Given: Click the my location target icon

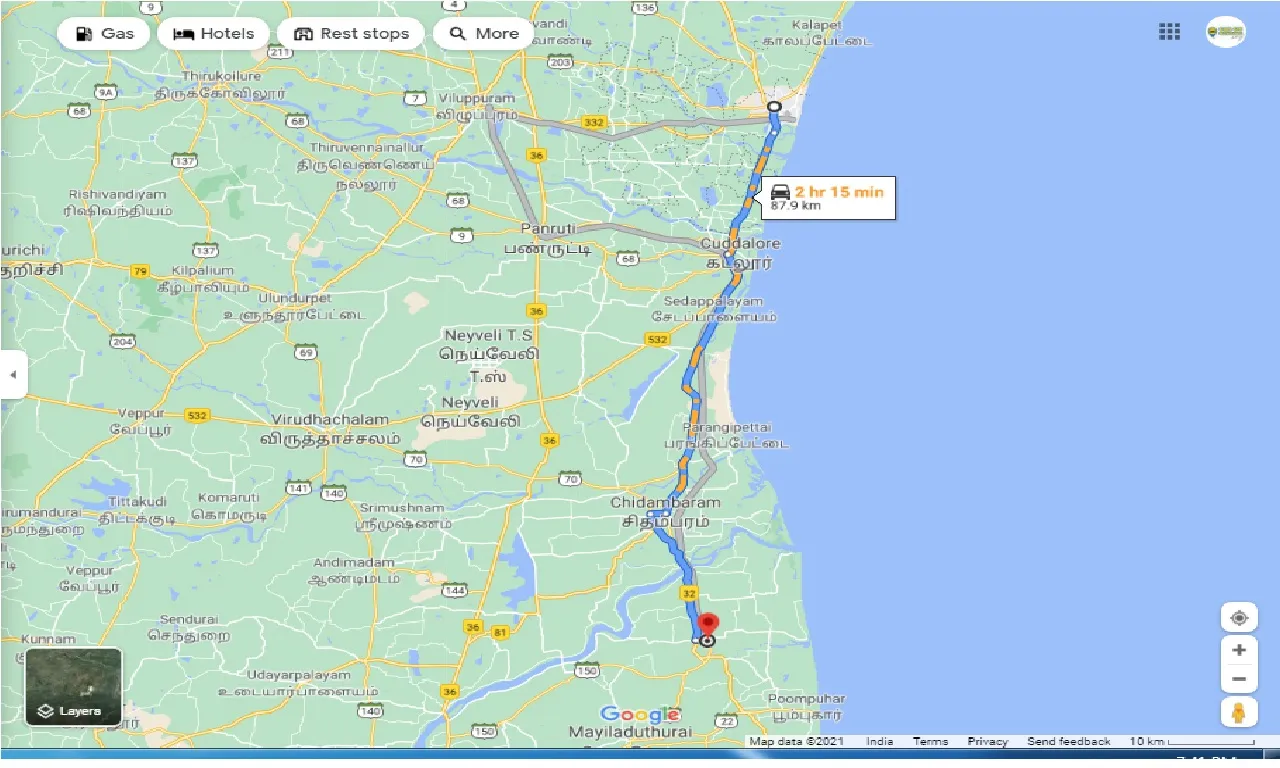Looking at the screenshot, I should (1239, 617).
